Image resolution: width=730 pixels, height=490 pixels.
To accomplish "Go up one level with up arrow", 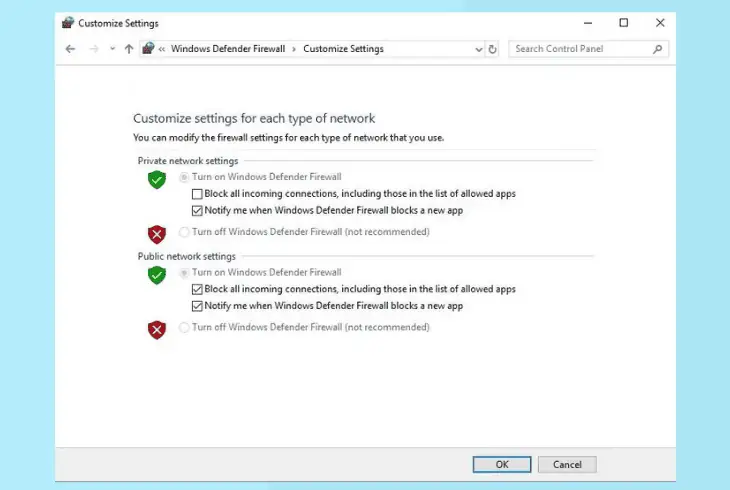I will (x=129, y=49).
